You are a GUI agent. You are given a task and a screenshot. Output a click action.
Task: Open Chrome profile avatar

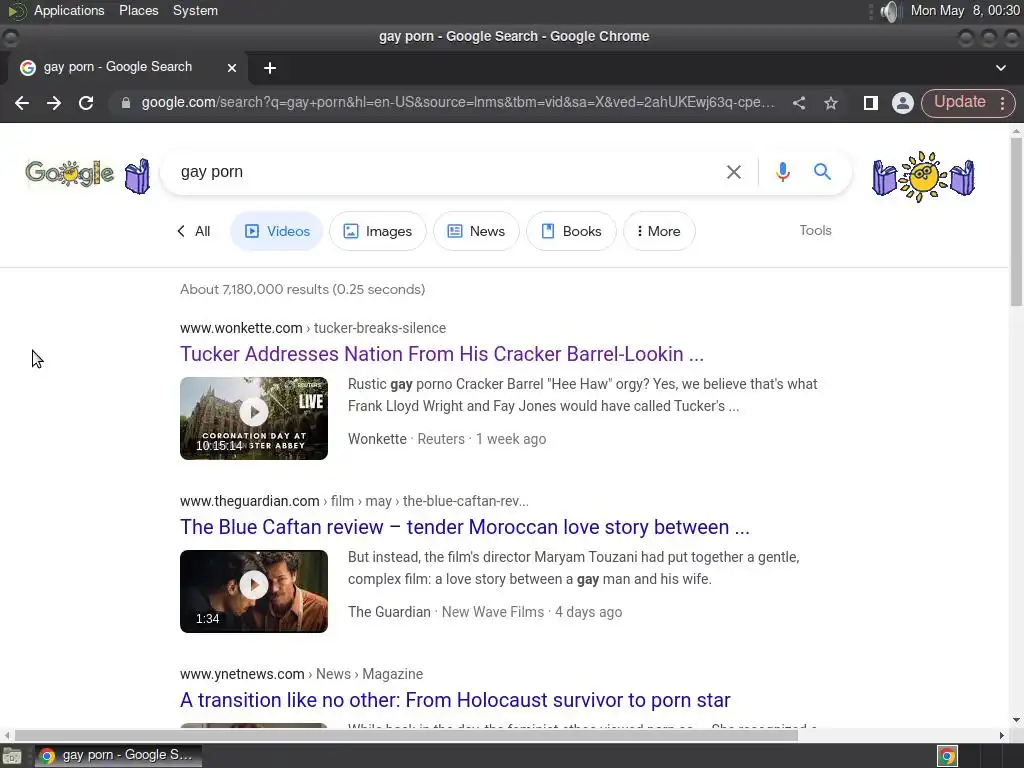coord(903,103)
